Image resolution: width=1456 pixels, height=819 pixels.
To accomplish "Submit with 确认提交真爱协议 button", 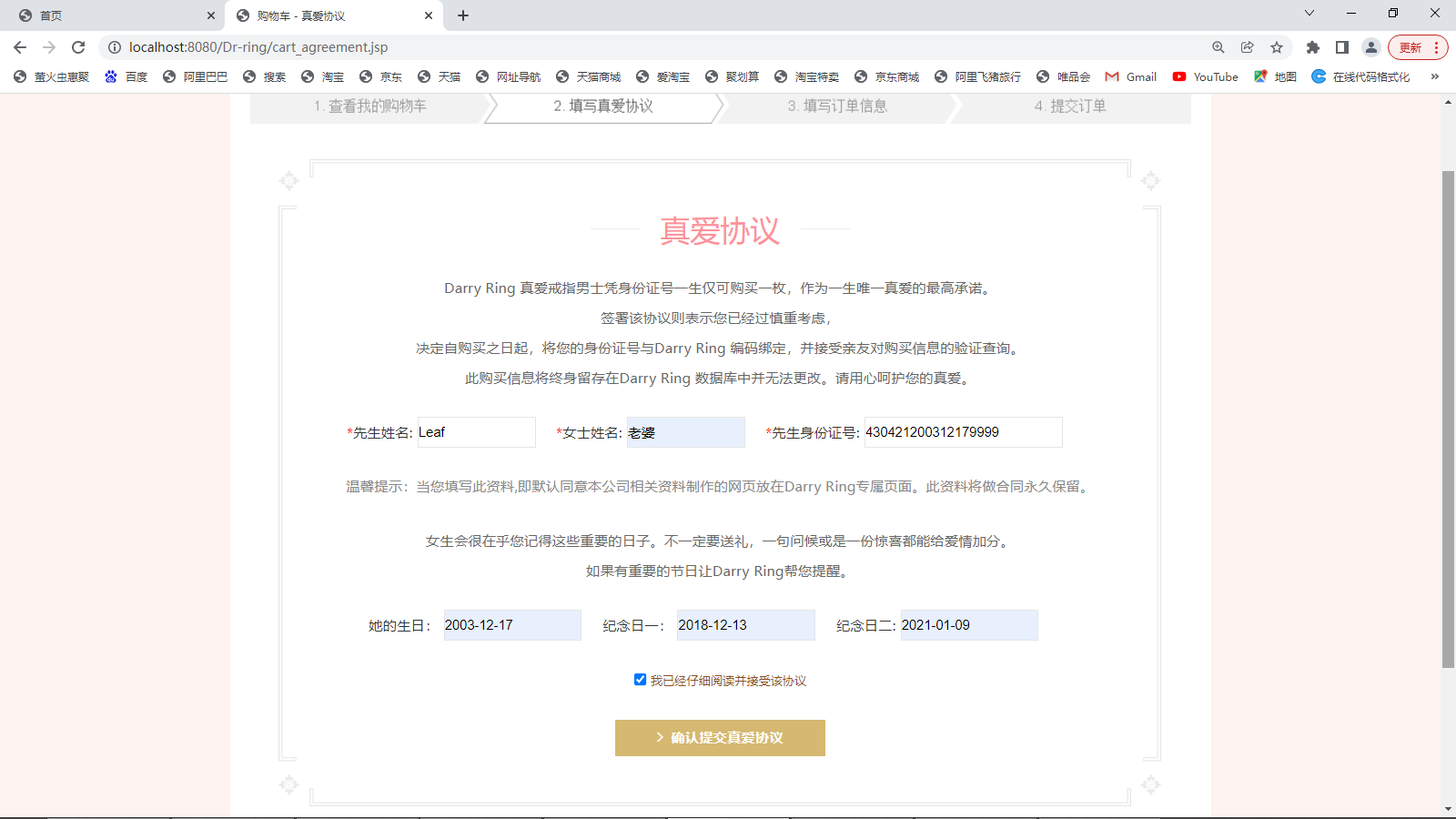I will [x=720, y=738].
